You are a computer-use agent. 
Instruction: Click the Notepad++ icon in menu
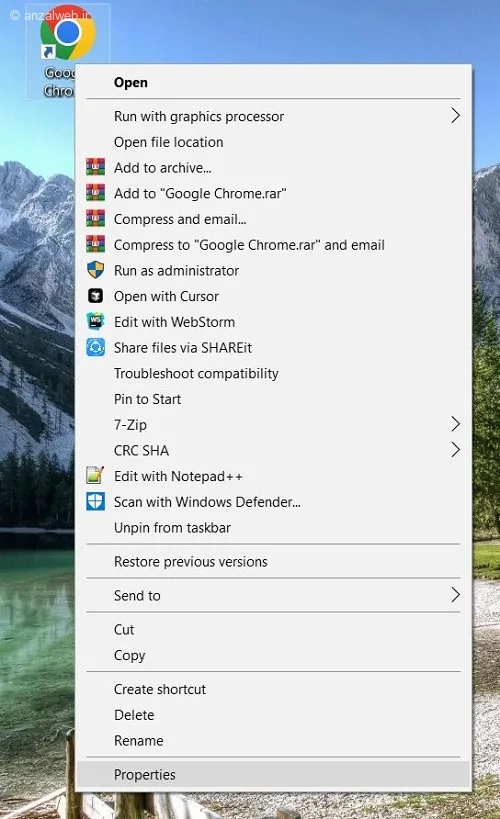pyautogui.click(x=95, y=475)
